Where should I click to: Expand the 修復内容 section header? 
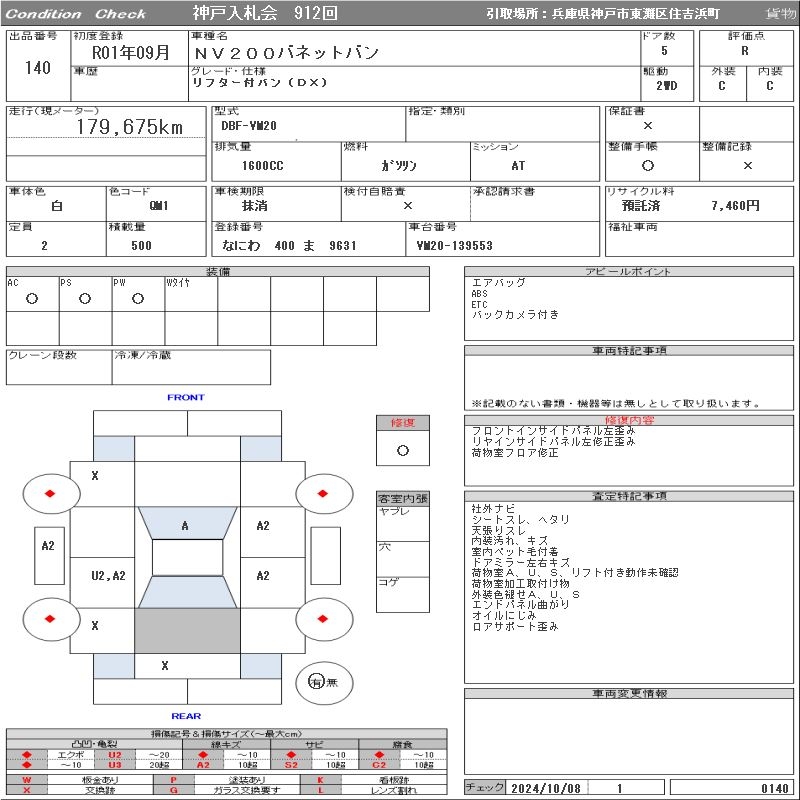(x=629, y=420)
